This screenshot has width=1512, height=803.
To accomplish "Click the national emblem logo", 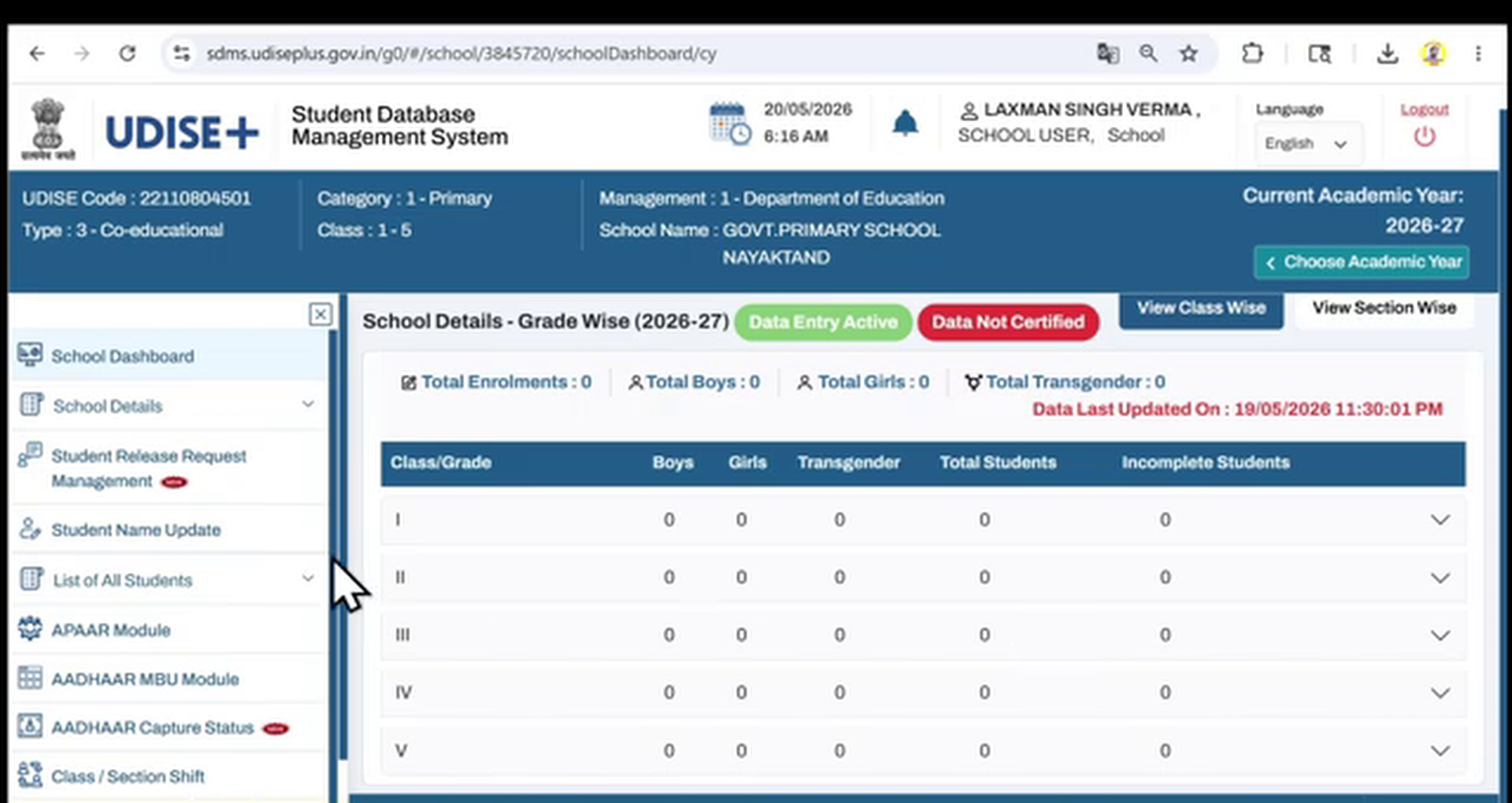I will click(x=48, y=129).
